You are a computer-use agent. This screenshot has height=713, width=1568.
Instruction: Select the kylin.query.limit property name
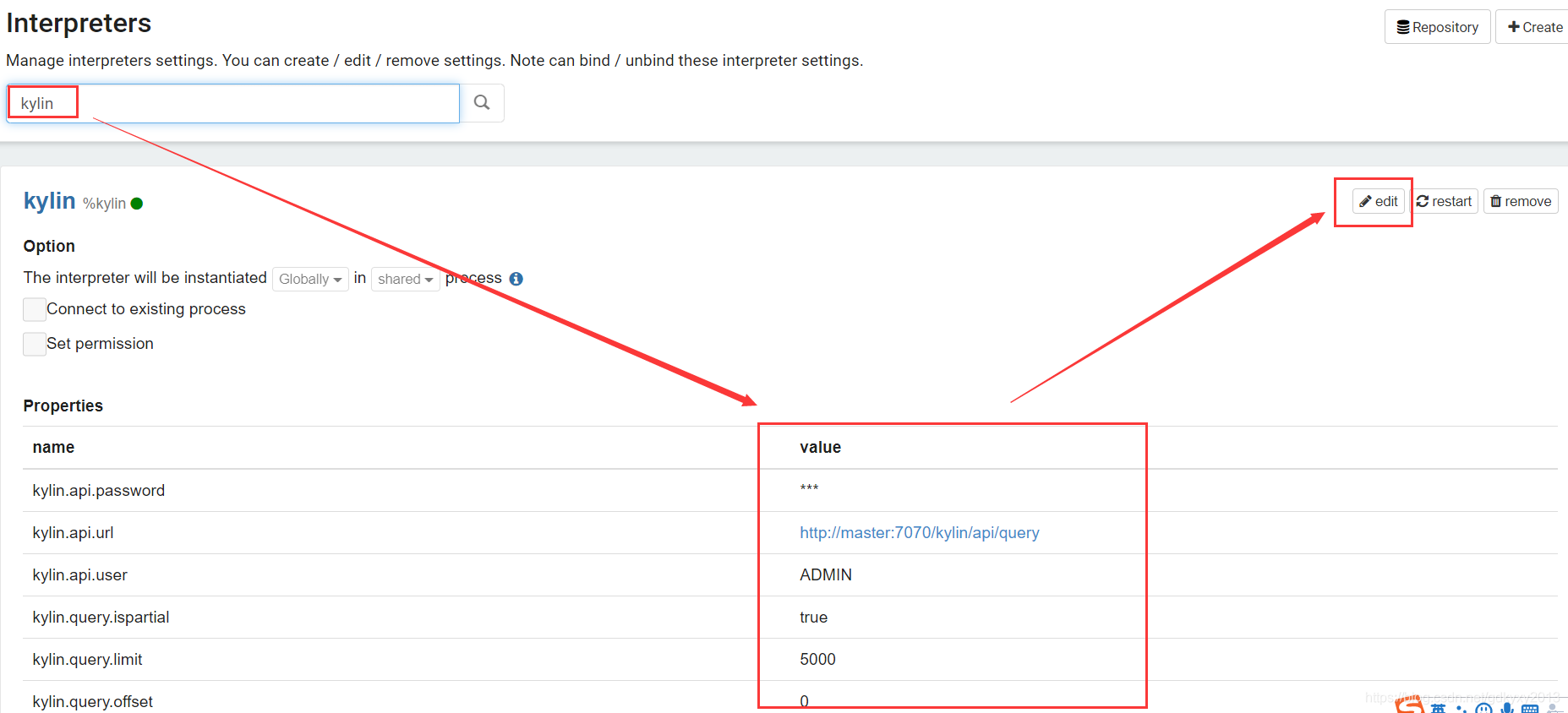(x=88, y=660)
